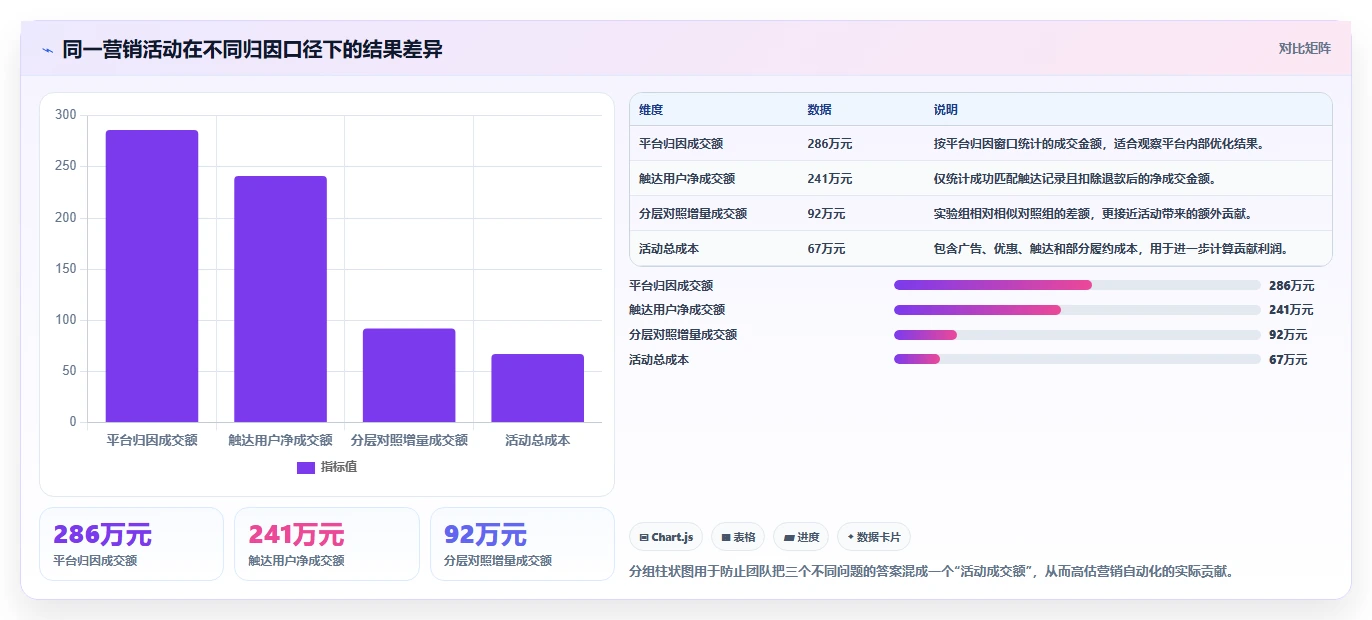Click the 数据 column header
Screen dimensions: 1372x620
pyautogui.click(x=819, y=110)
